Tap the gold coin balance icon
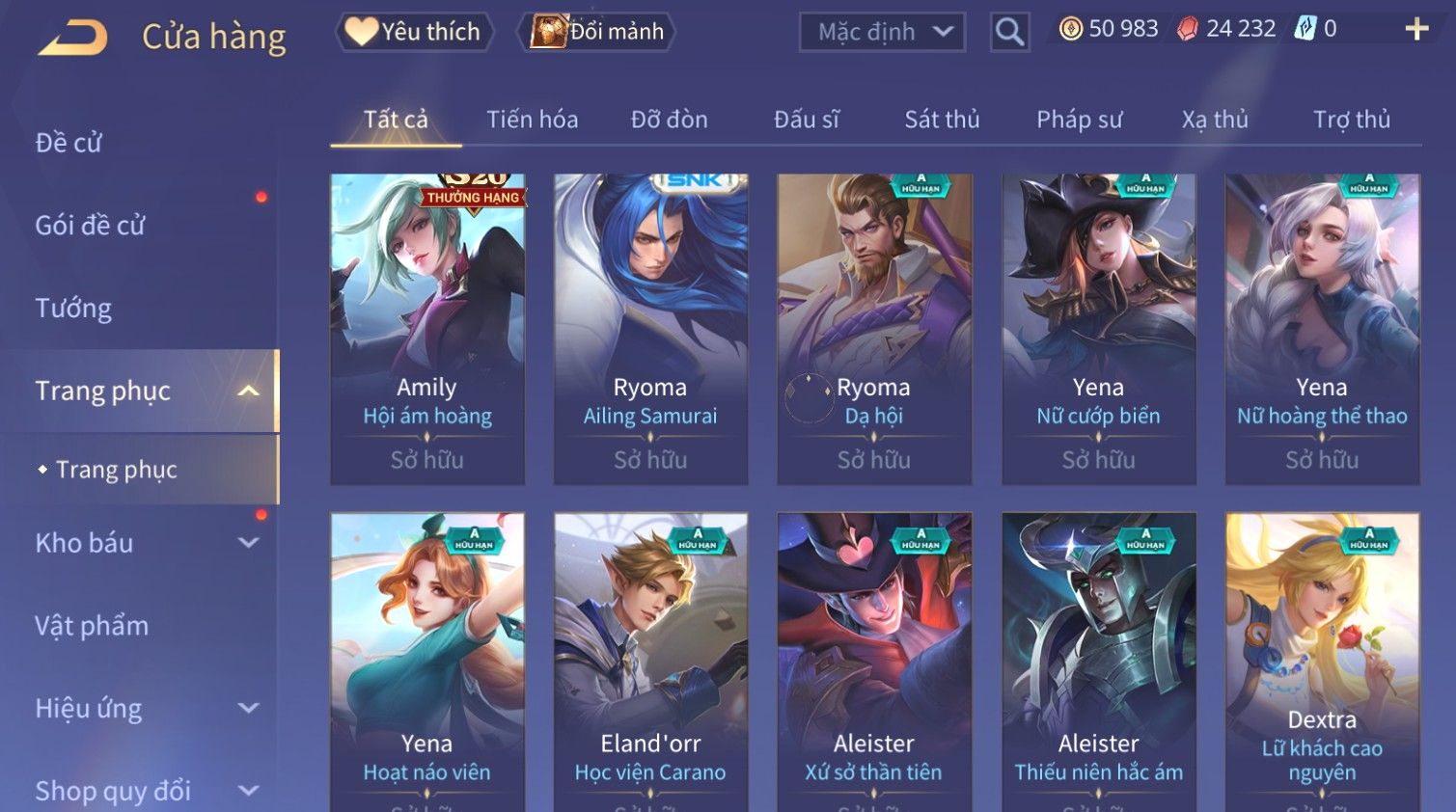 click(x=1071, y=29)
